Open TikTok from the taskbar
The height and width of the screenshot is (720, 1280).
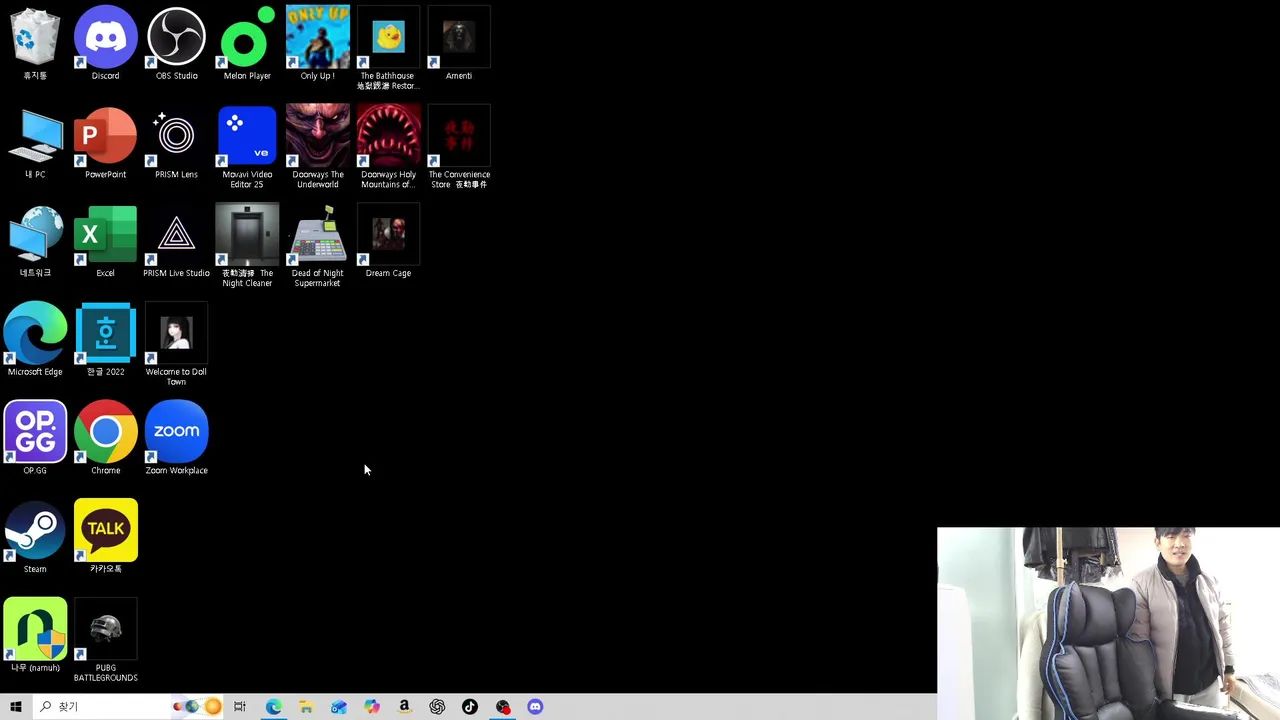[470, 707]
